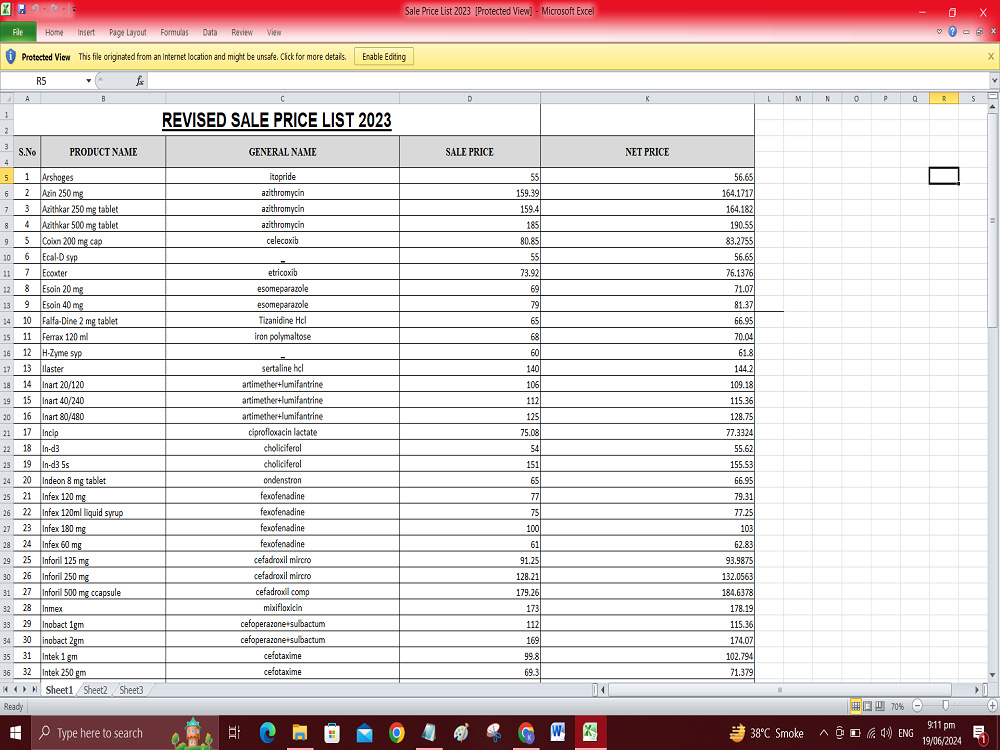1000x750 pixels.
Task: Open the Undo history dropdown arrow
Action: click(44, 10)
